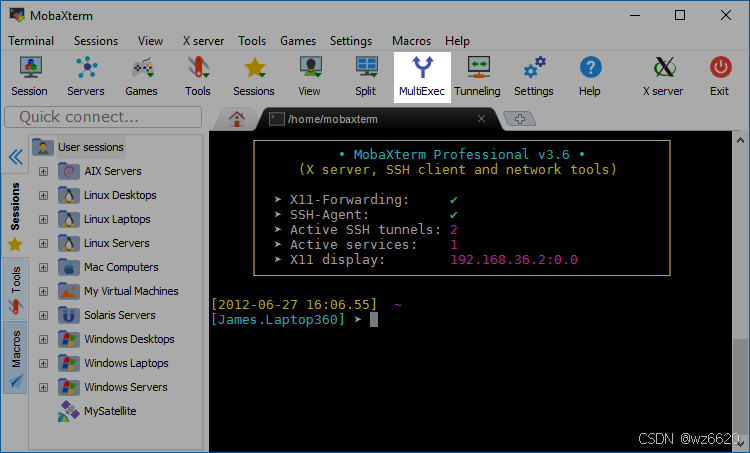The width and height of the screenshot is (750, 453).
Task: Expand the AIX Servers tree node
Action: pyautogui.click(x=44, y=171)
